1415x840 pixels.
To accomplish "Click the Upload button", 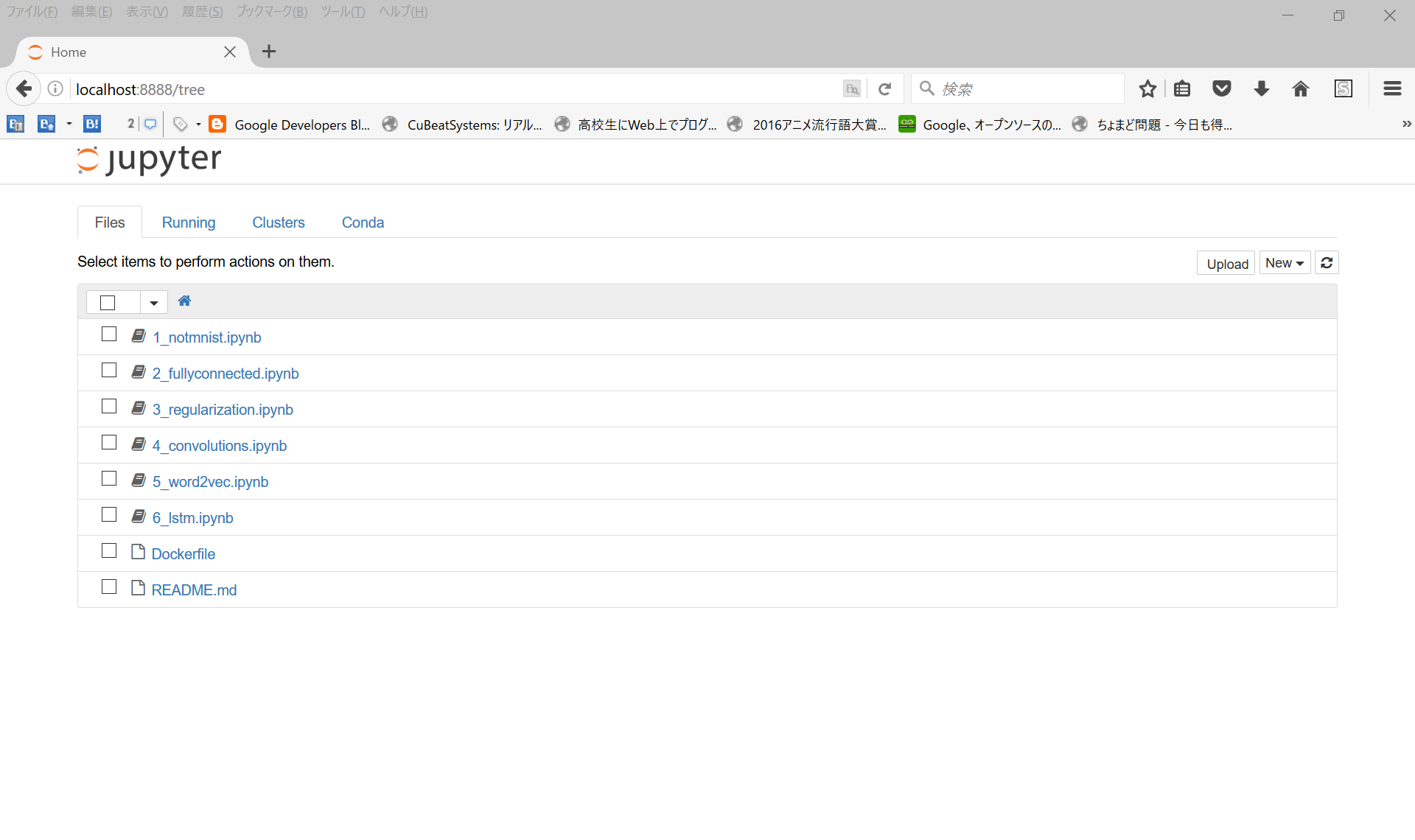I will [1227, 263].
